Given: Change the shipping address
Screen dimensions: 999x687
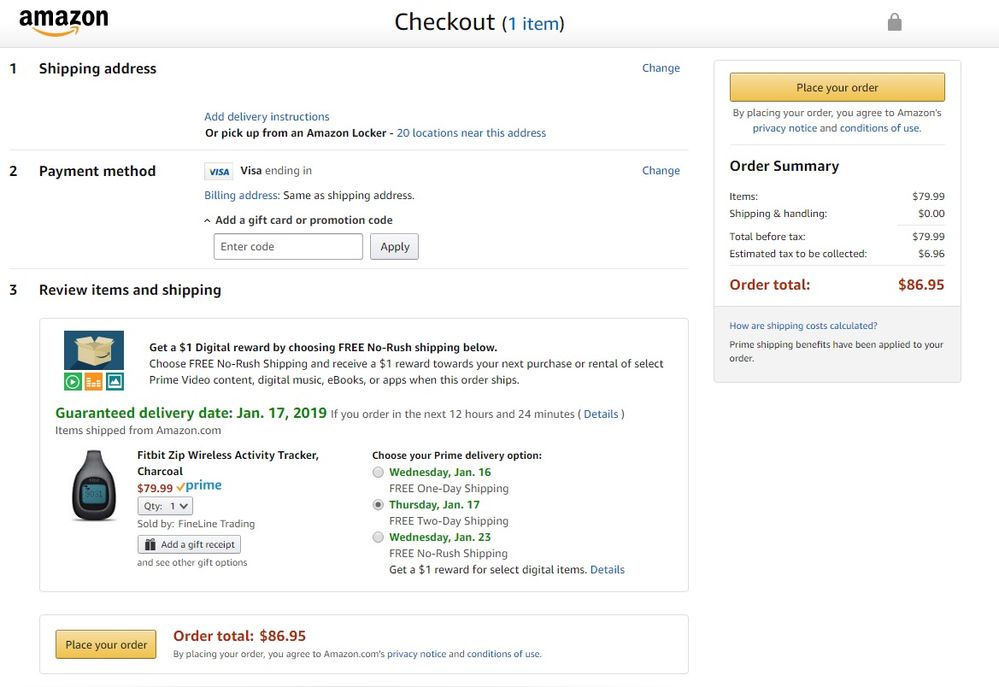Looking at the screenshot, I should pyautogui.click(x=661, y=68).
